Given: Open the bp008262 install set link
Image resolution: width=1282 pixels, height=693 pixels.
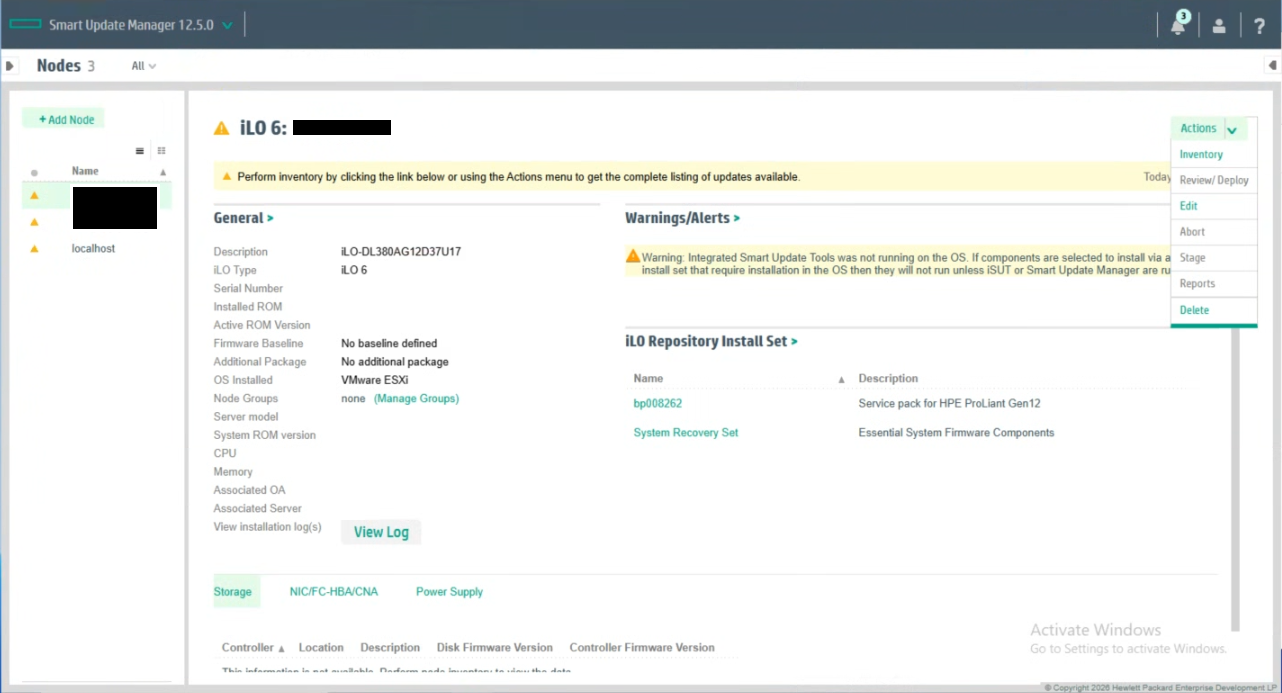Looking at the screenshot, I should tap(658, 404).
